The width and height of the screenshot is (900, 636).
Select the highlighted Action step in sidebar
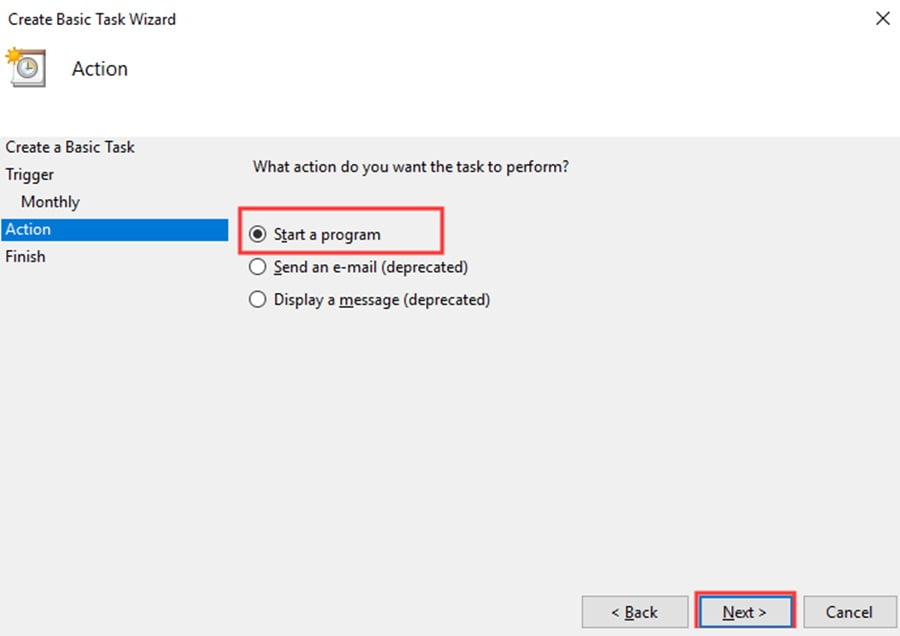coord(115,230)
